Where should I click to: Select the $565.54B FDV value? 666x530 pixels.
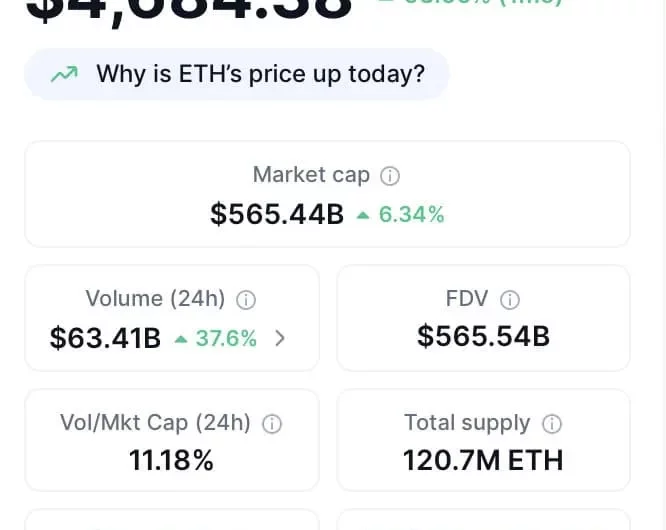click(483, 336)
